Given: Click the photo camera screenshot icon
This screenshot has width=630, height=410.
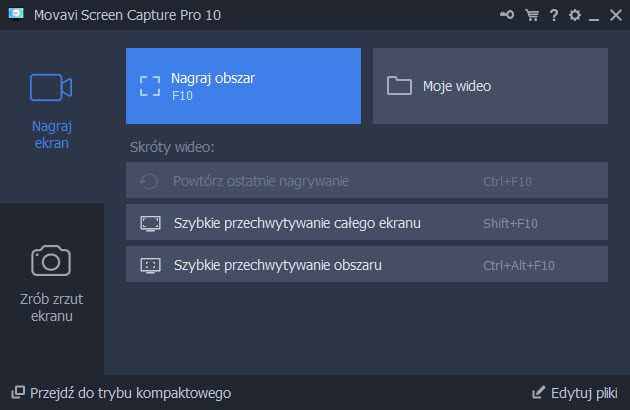Looking at the screenshot, I should pos(51,260).
